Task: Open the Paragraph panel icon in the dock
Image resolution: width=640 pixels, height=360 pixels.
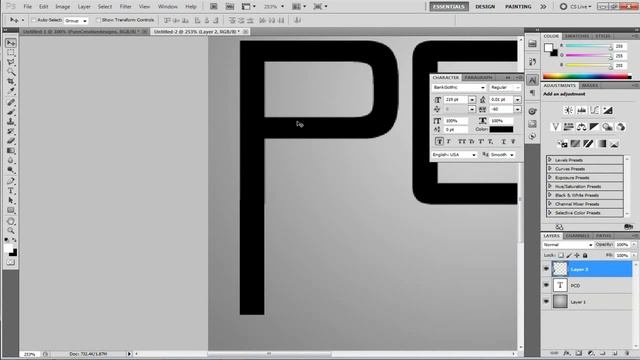Action: (x=532, y=93)
